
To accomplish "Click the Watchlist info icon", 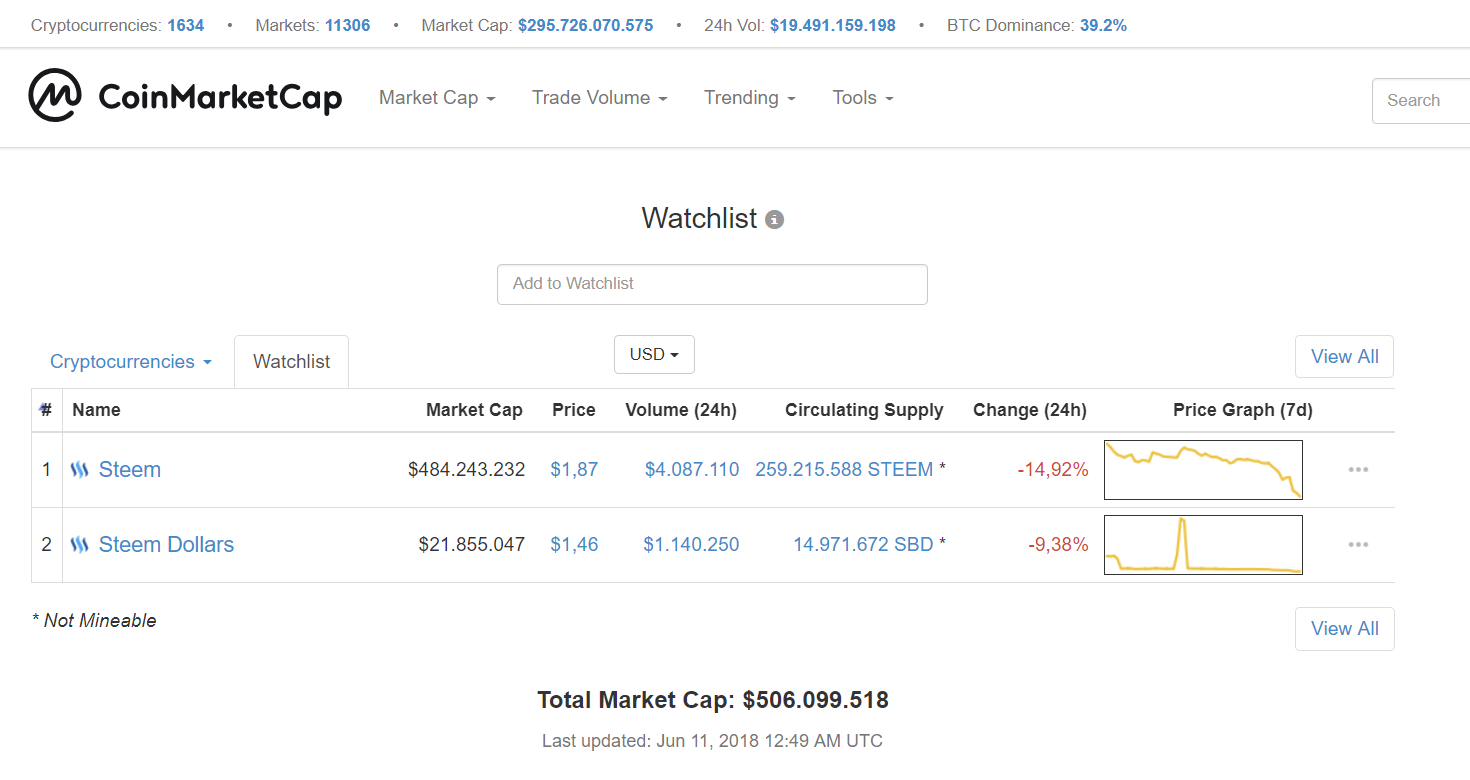I will click(x=774, y=220).
